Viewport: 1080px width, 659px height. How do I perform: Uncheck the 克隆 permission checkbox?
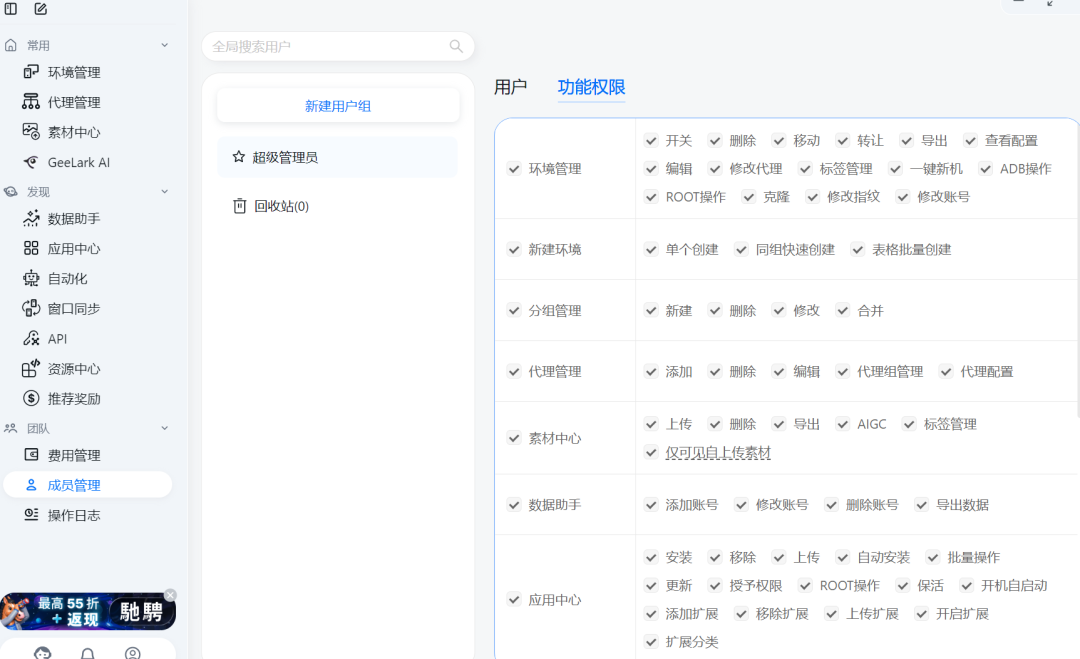(x=749, y=196)
